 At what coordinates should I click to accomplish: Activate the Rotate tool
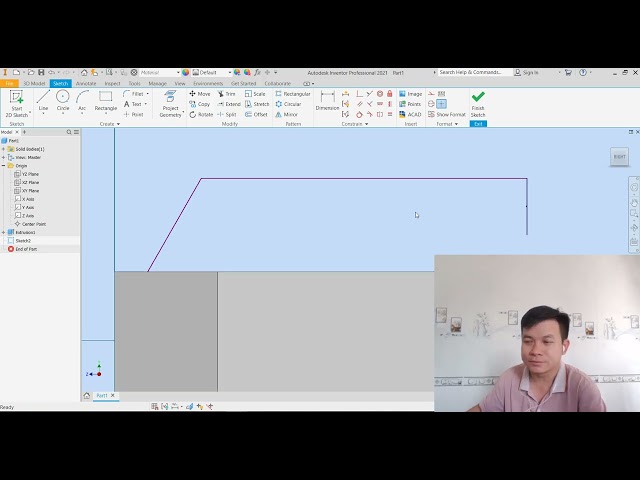(201, 115)
